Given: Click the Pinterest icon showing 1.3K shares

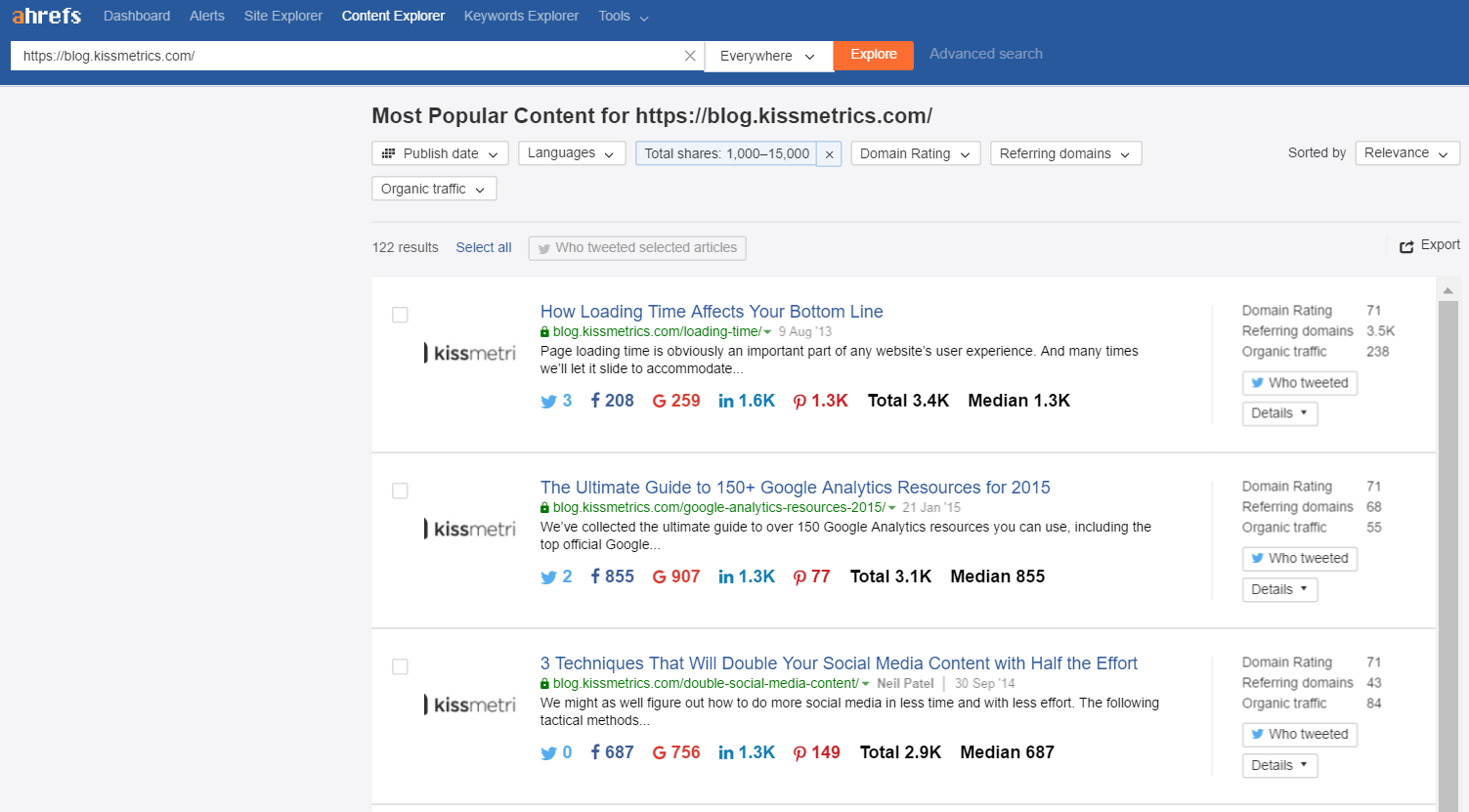Looking at the screenshot, I should pyautogui.click(x=799, y=400).
